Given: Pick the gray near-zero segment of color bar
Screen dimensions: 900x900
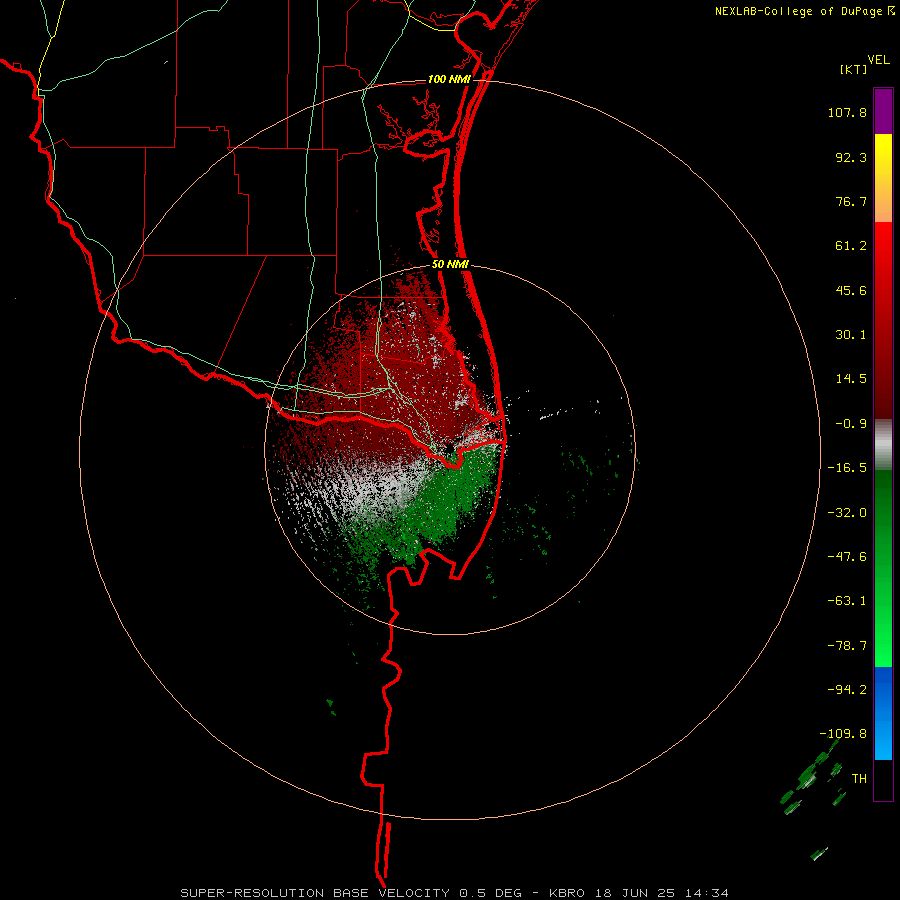Looking at the screenshot, I should click(883, 445).
